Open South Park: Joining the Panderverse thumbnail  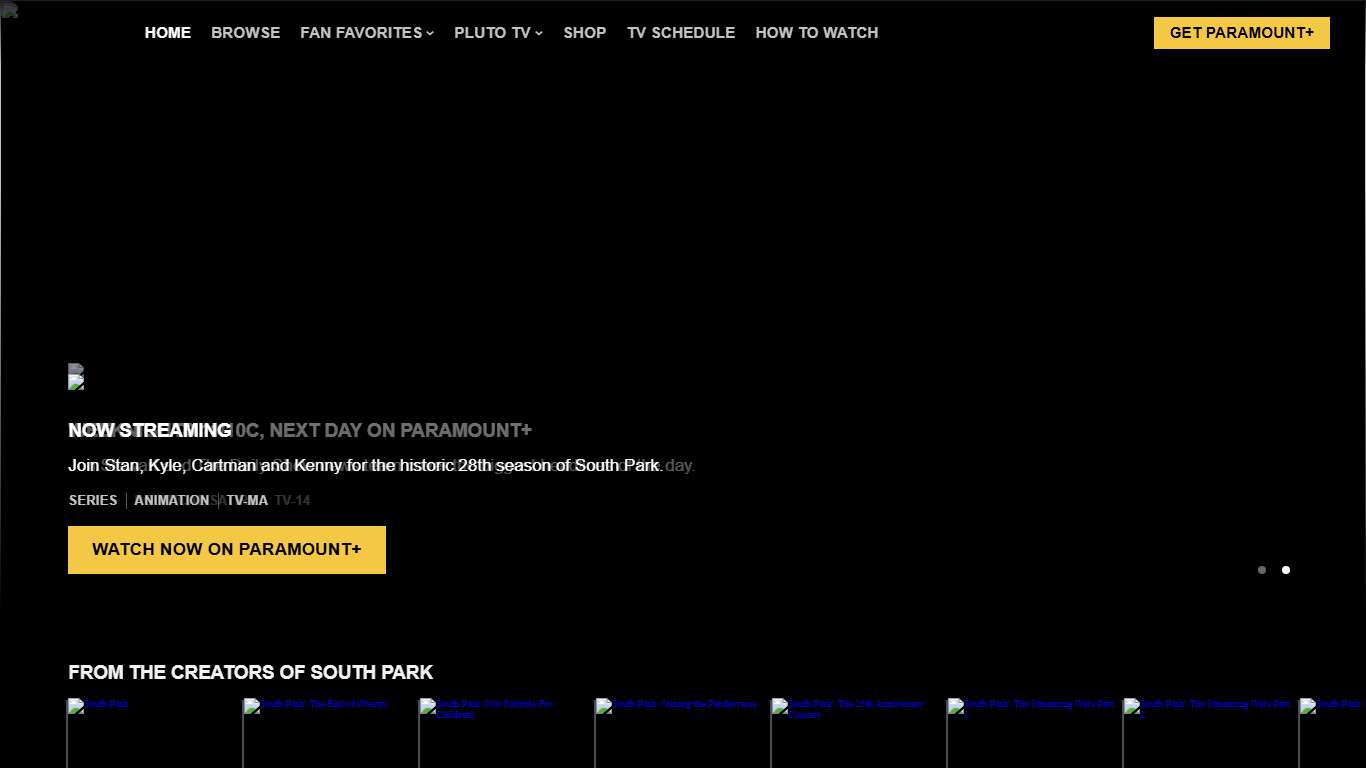pyautogui.click(x=683, y=733)
